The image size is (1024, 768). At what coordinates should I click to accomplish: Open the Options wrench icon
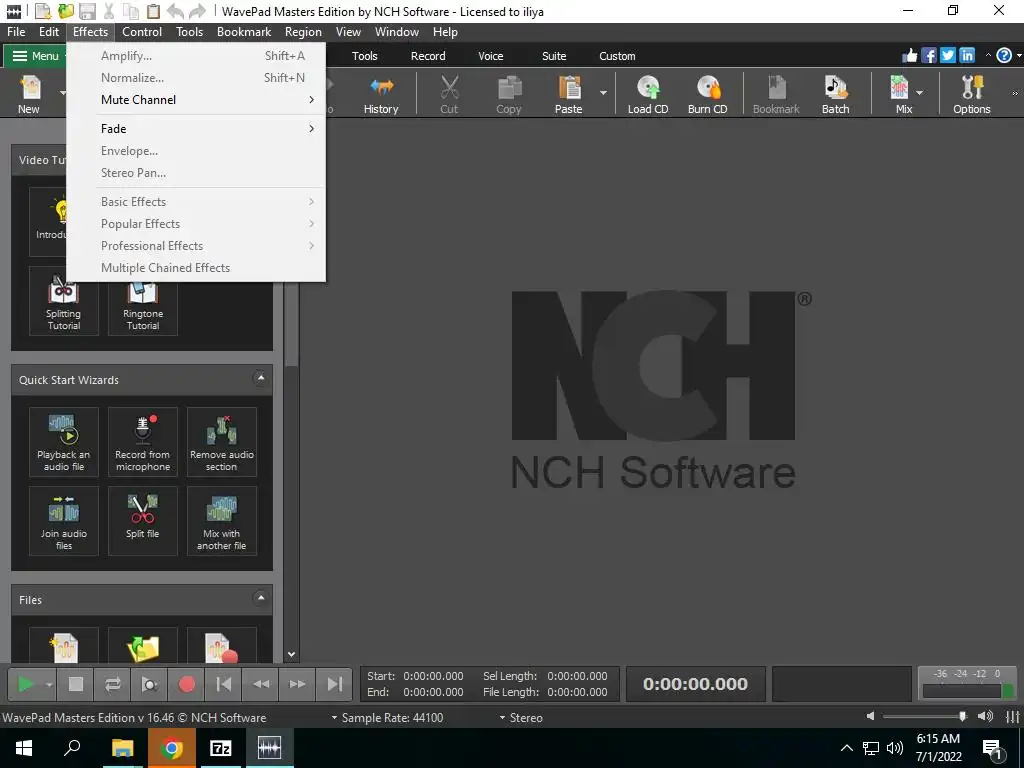click(972, 94)
